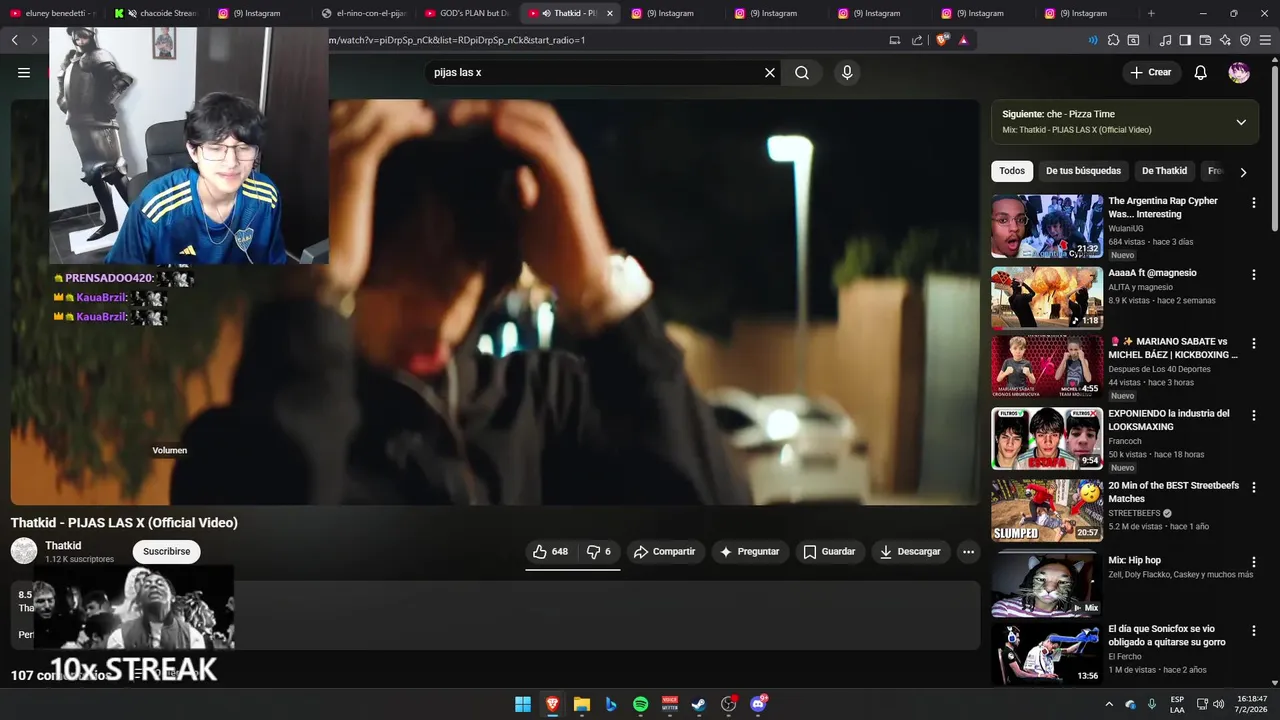
Task: Open Brave Leo AI sparkle icon
Action: click(1225, 40)
